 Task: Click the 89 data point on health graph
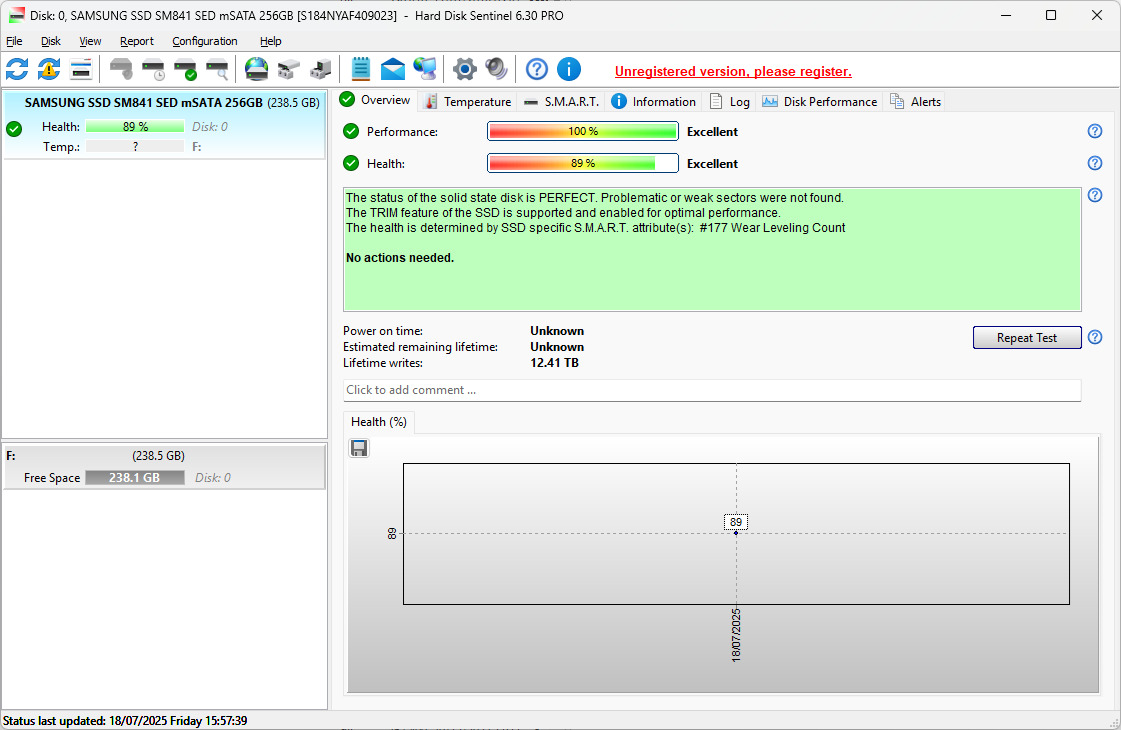point(736,533)
